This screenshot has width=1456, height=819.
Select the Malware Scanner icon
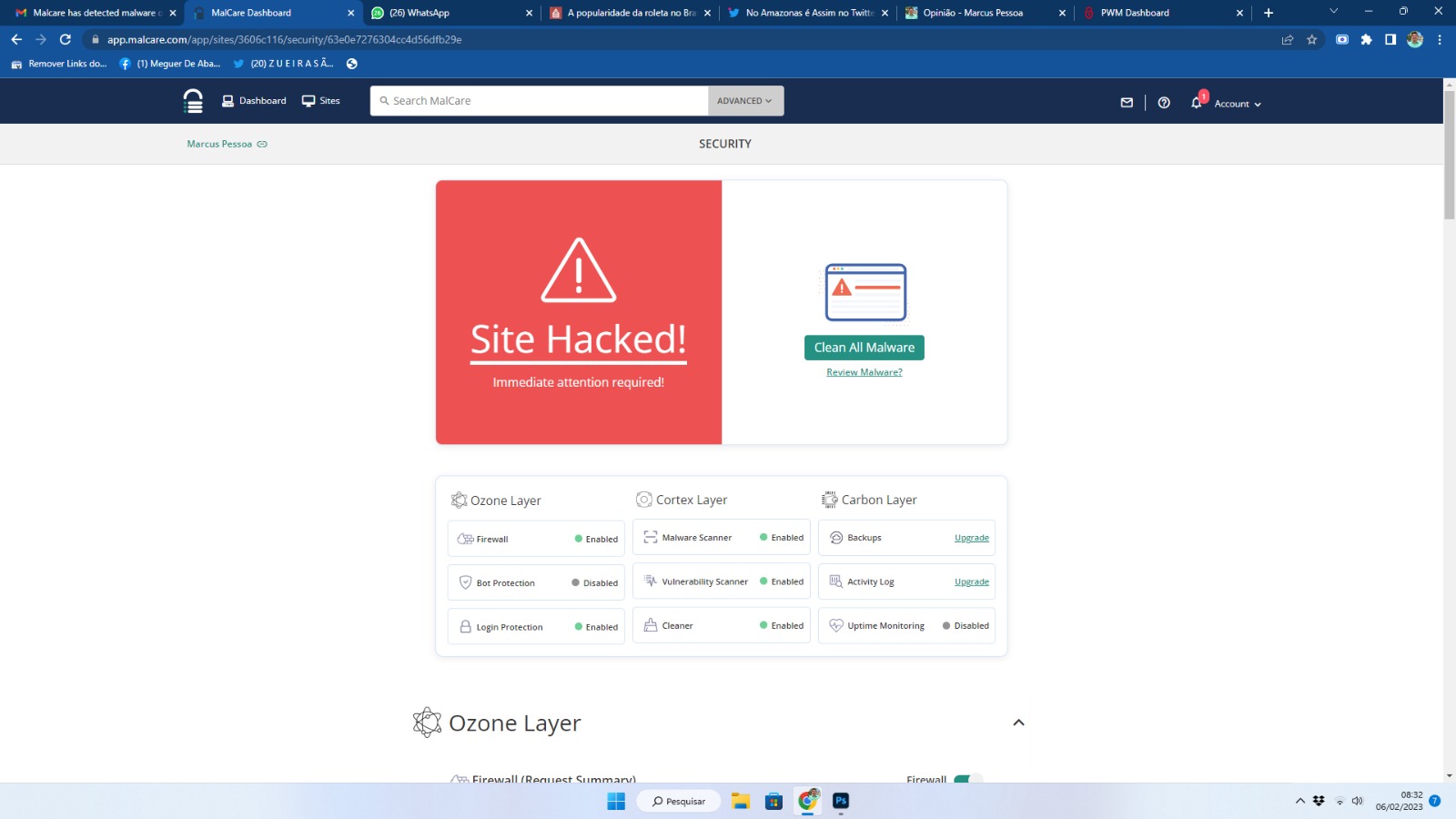[x=651, y=537]
